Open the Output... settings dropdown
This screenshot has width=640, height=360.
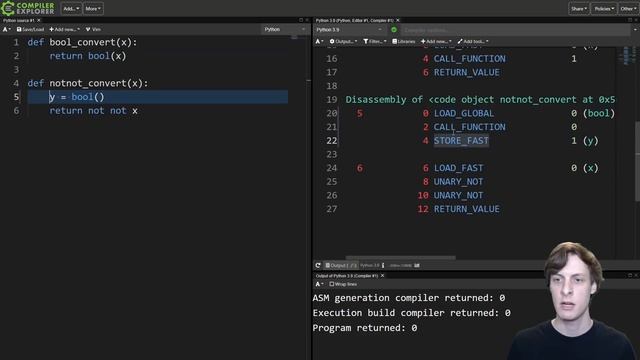click(343, 41)
